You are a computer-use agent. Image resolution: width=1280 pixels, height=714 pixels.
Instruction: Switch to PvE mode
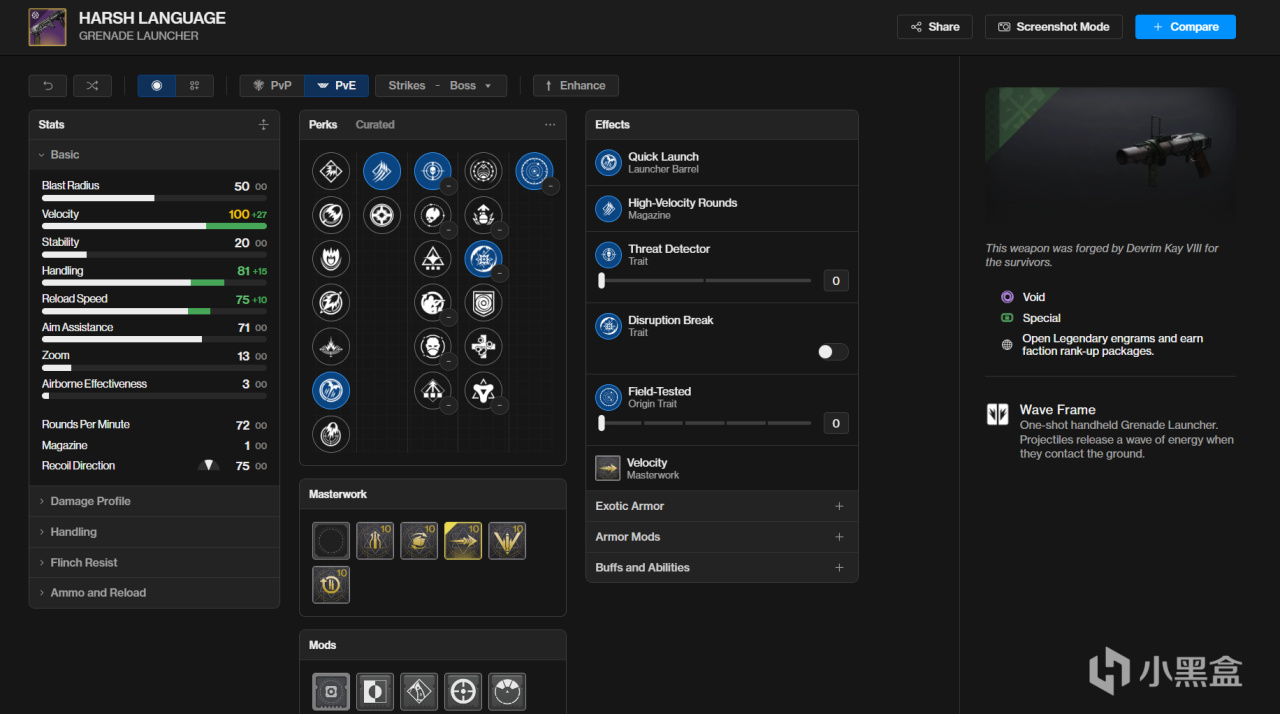(336, 86)
